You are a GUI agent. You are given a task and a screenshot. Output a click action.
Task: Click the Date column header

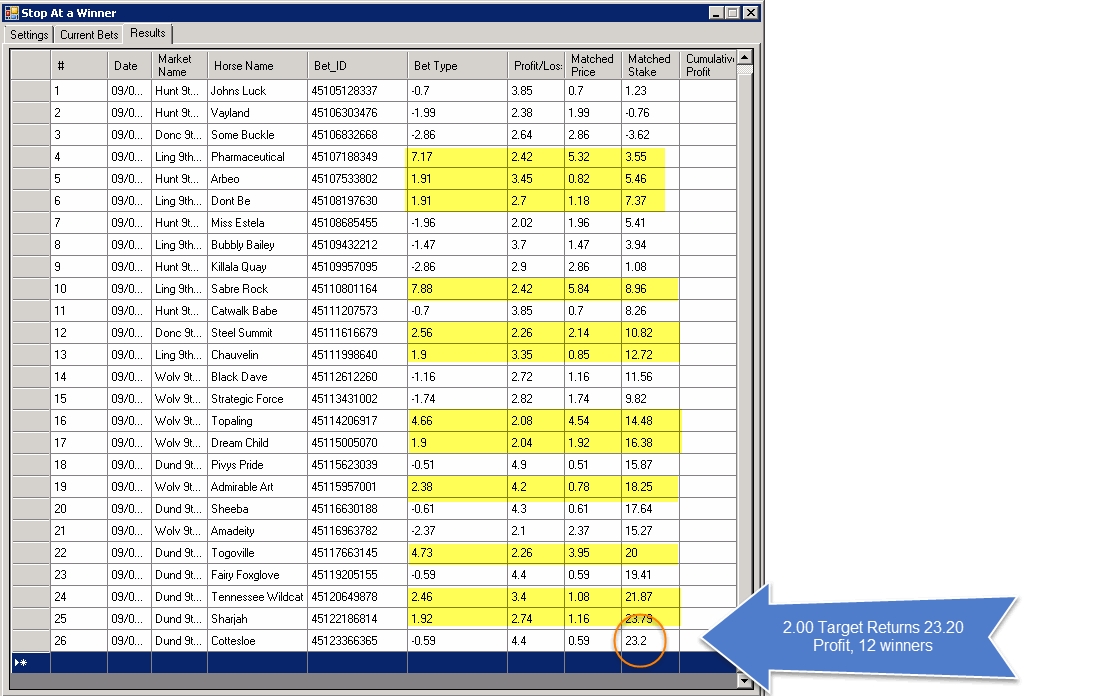click(x=128, y=66)
